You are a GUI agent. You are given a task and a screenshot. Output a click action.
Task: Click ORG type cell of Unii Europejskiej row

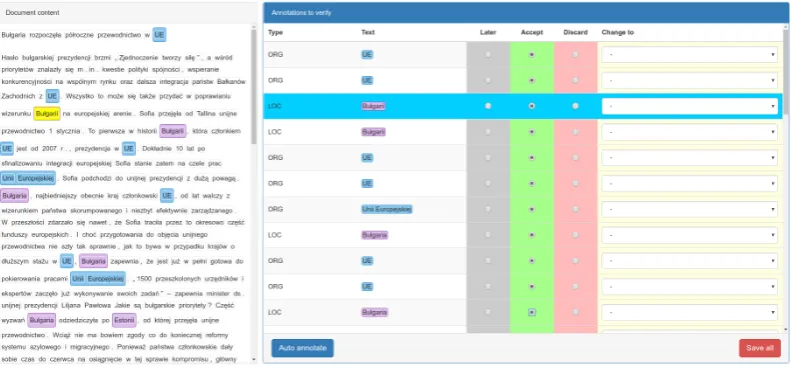[275, 209]
